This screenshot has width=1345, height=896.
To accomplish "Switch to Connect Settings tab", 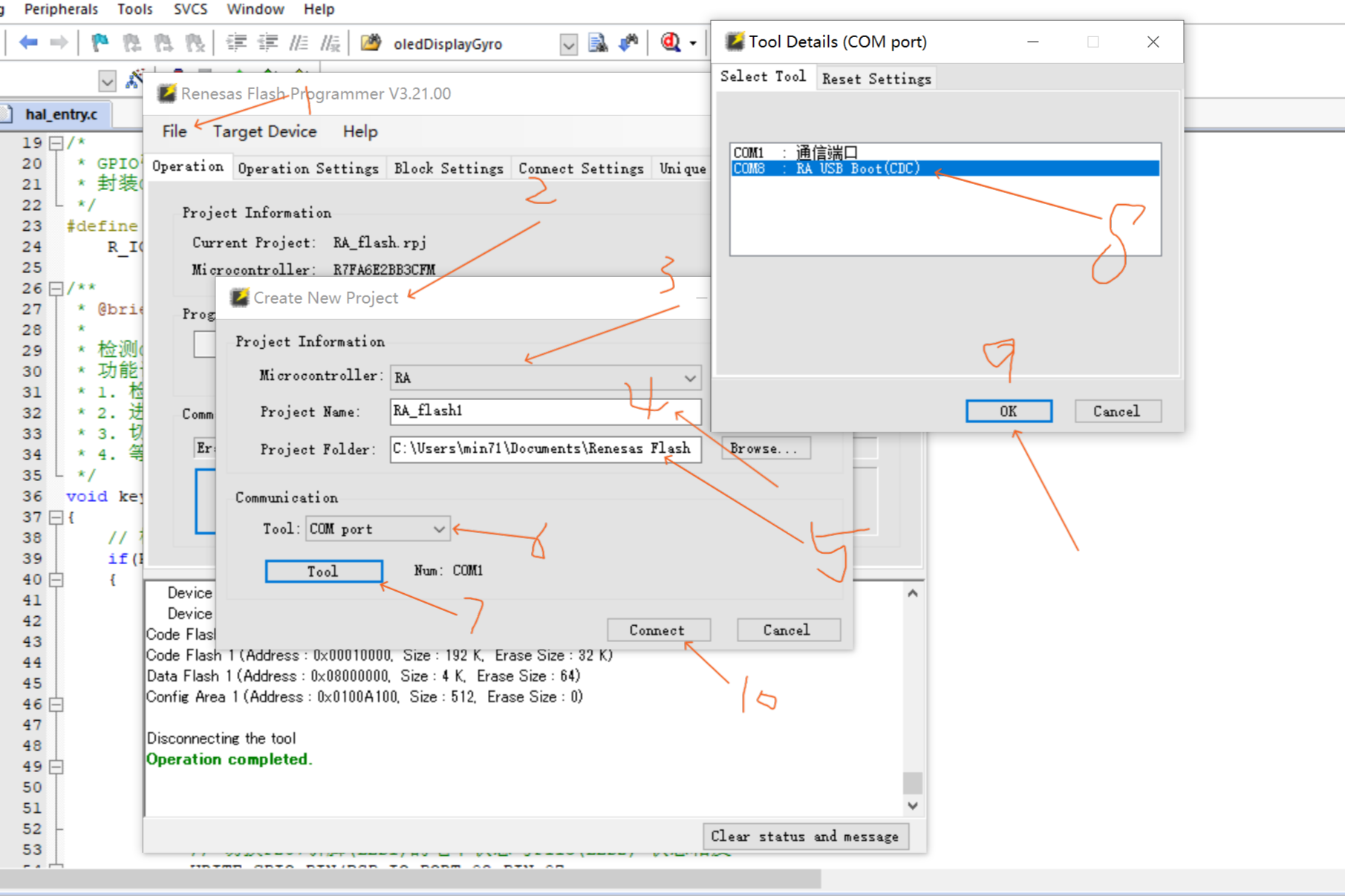I will (581, 169).
